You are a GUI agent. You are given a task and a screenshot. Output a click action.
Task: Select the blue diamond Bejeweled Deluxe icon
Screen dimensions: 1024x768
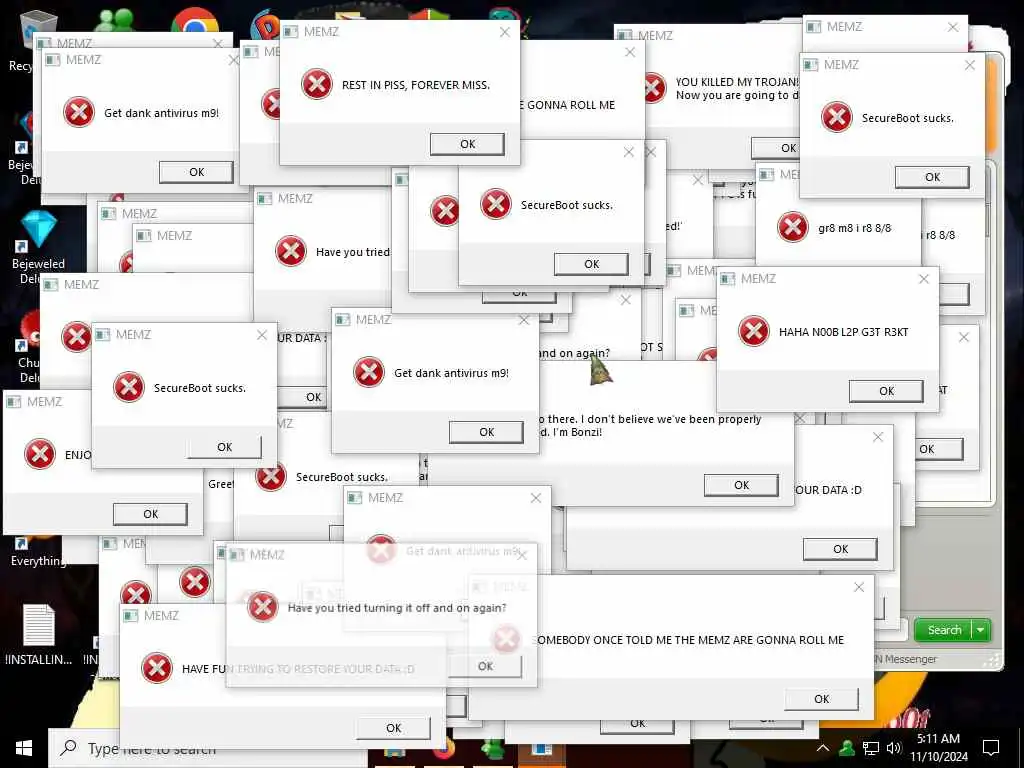(39, 230)
